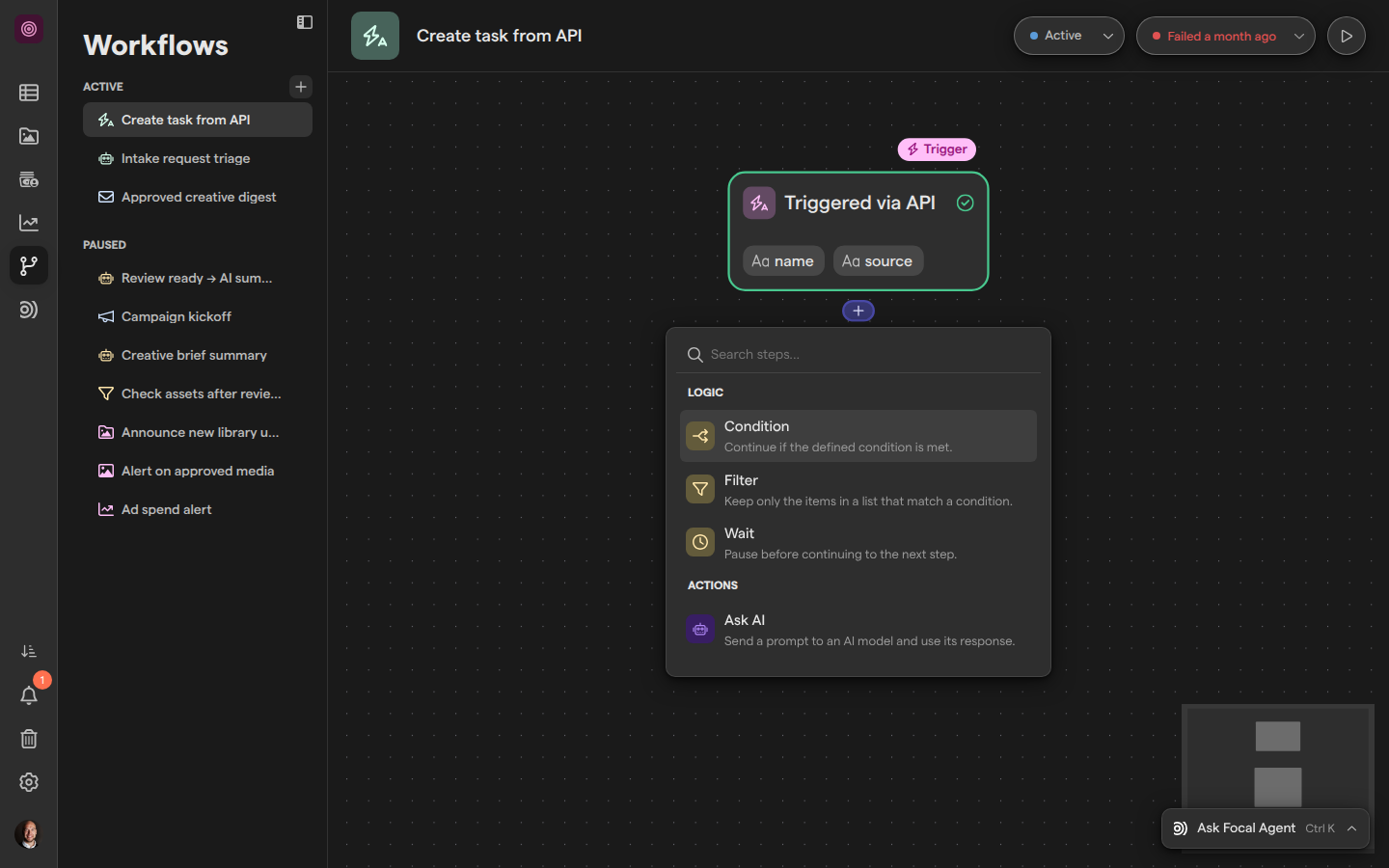Open the Announce new library workflow
This screenshot has width=1389, height=868.
click(x=198, y=432)
